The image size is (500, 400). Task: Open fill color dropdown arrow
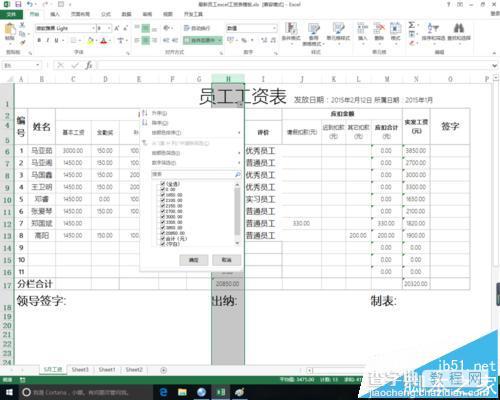click(x=96, y=40)
